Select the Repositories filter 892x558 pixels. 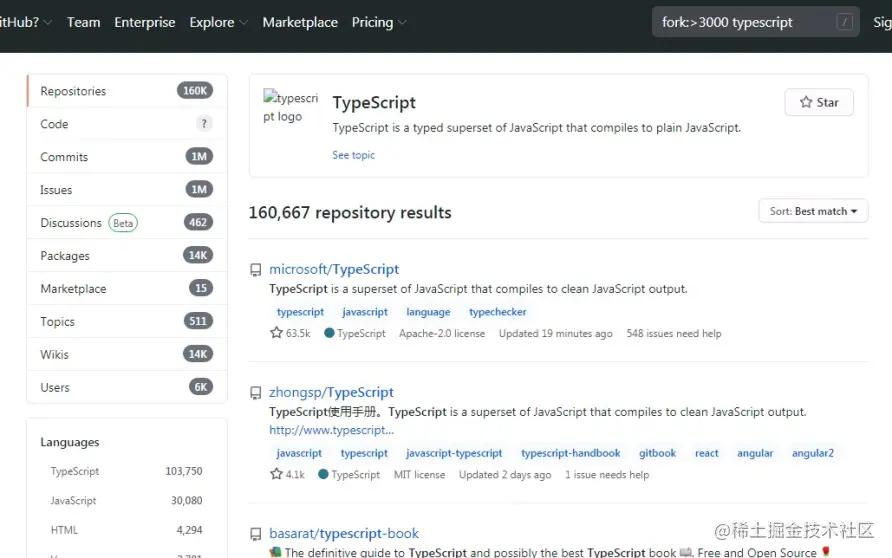(127, 91)
